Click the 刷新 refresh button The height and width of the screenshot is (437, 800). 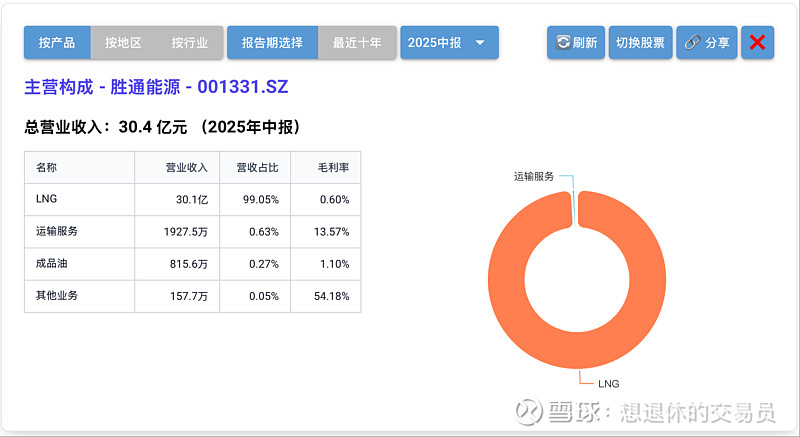[x=576, y=42]
